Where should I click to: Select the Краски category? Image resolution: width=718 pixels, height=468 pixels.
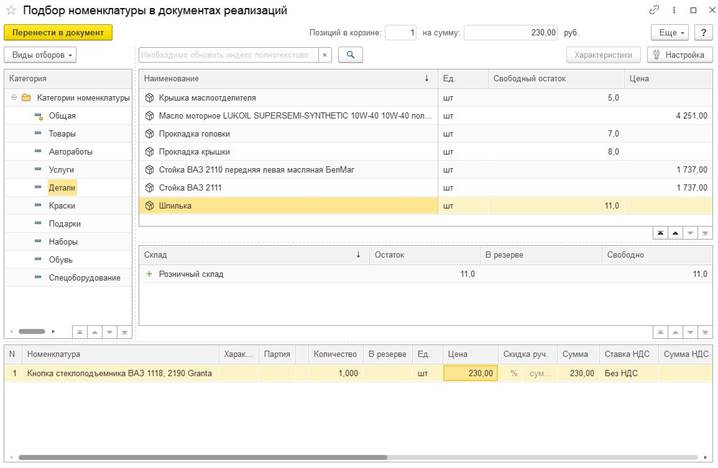click(62, 206)
